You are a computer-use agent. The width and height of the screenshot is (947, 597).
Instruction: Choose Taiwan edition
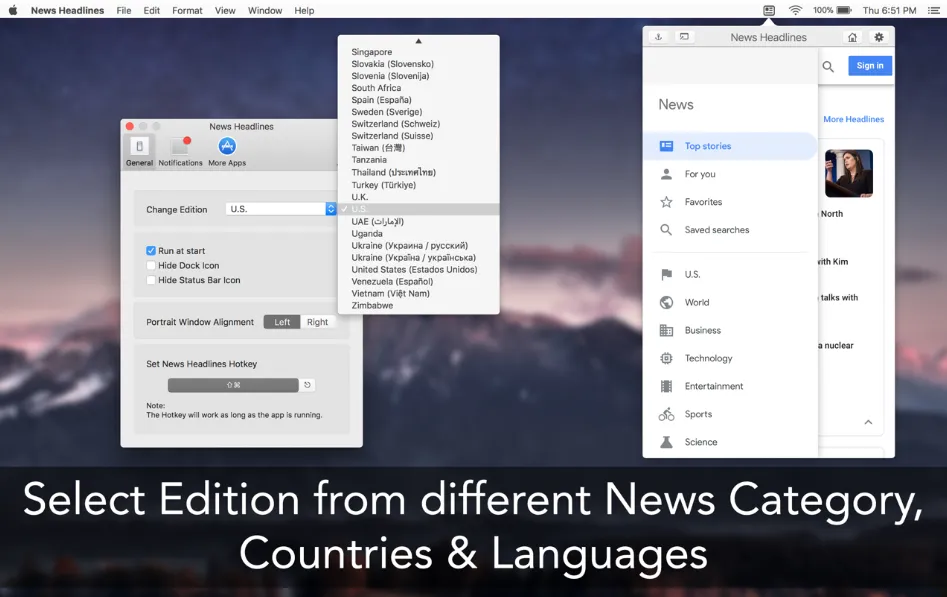[x=419, y=148]
